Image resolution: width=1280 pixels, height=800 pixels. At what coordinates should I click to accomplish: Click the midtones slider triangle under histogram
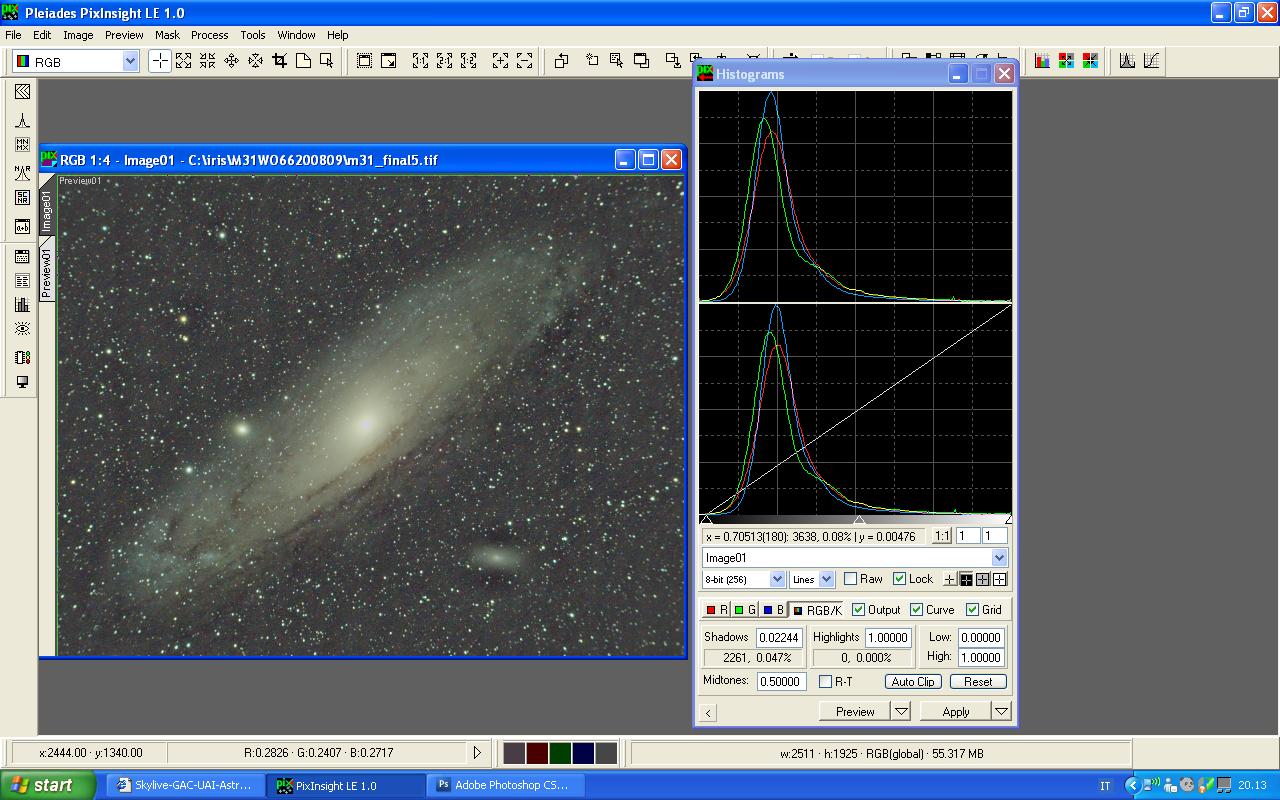pyautogui.click(x=859, y=520)
